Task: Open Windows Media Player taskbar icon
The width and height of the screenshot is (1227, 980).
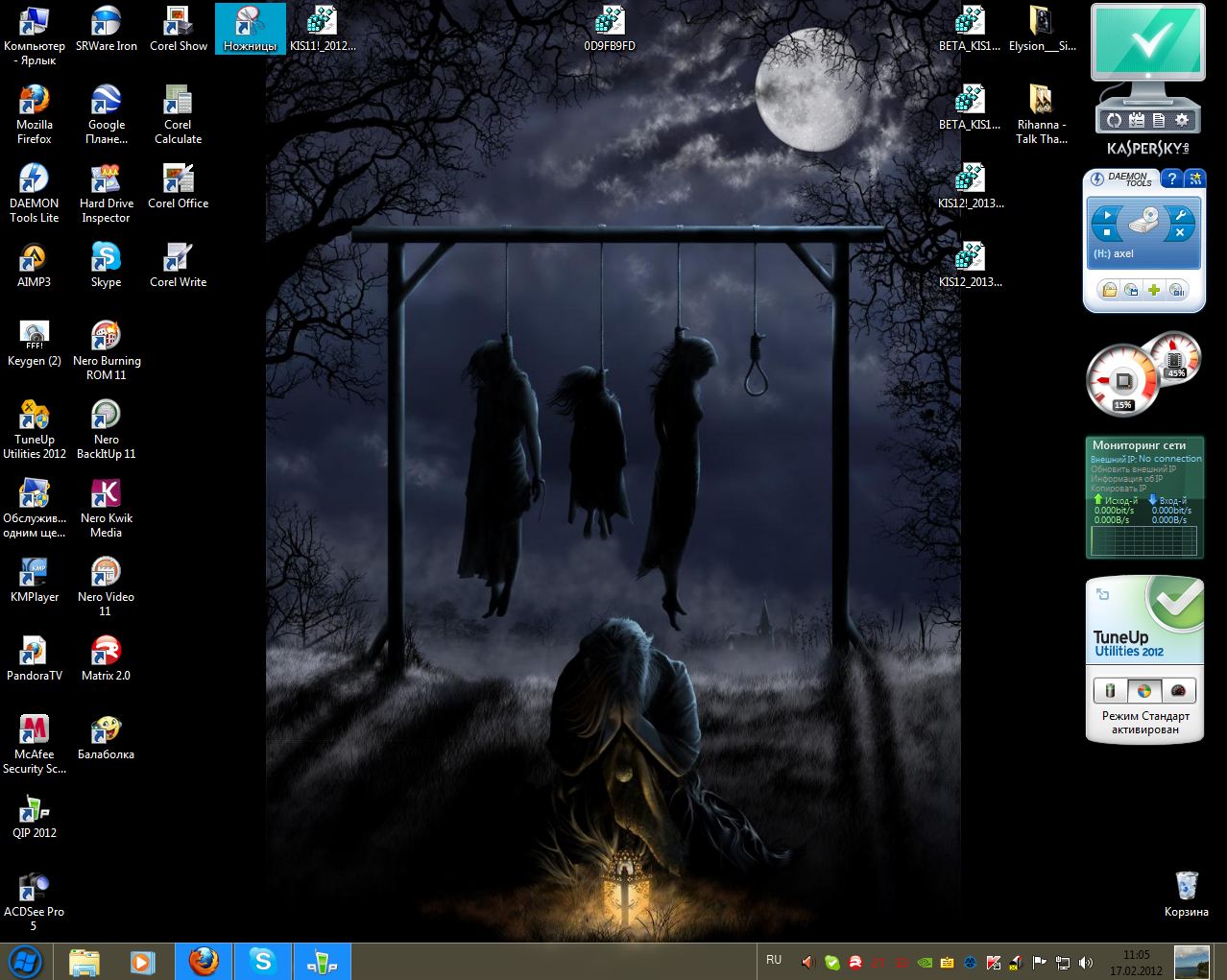Action: [142, 962]
